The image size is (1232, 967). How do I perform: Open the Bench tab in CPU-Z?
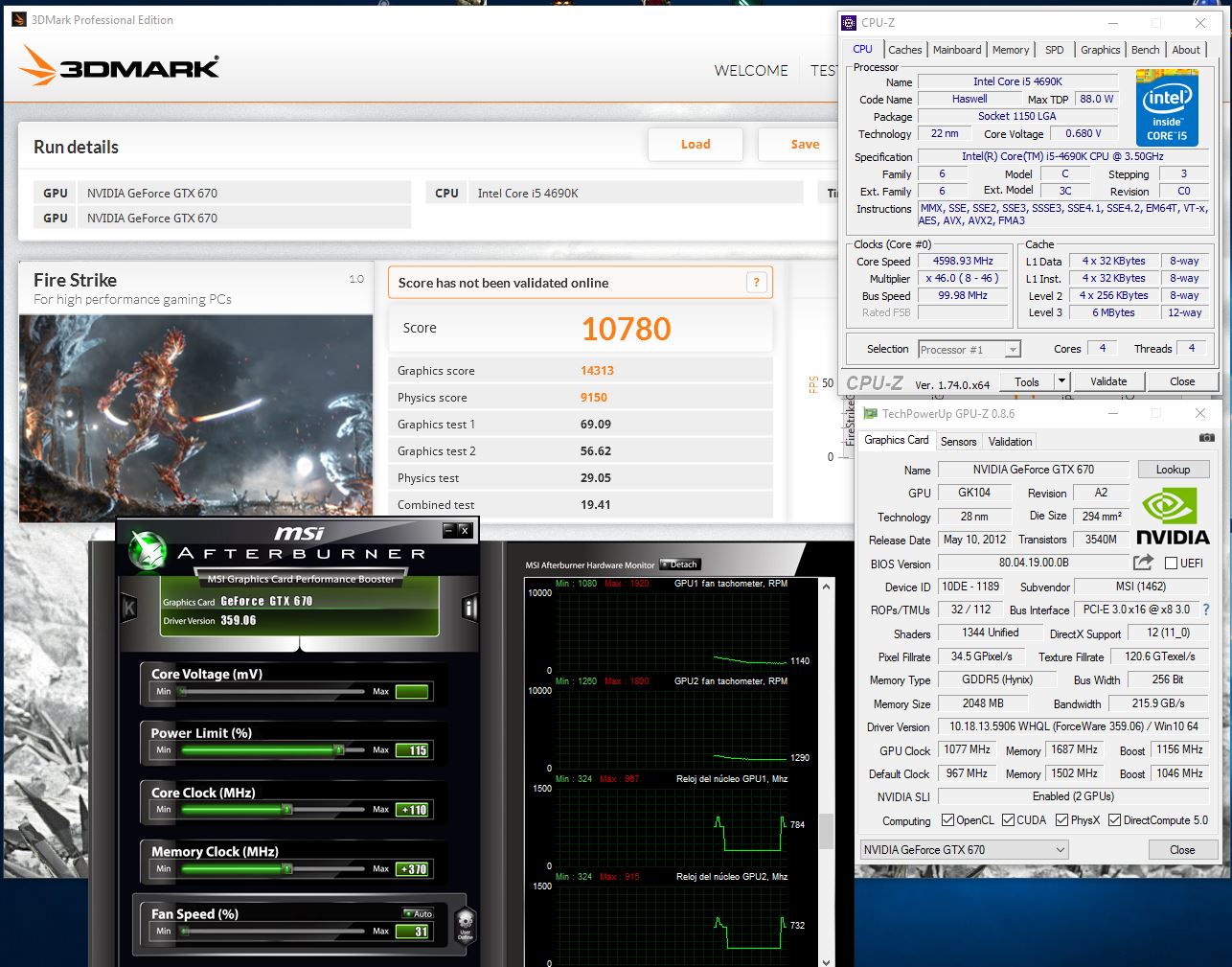point(1145,50)
